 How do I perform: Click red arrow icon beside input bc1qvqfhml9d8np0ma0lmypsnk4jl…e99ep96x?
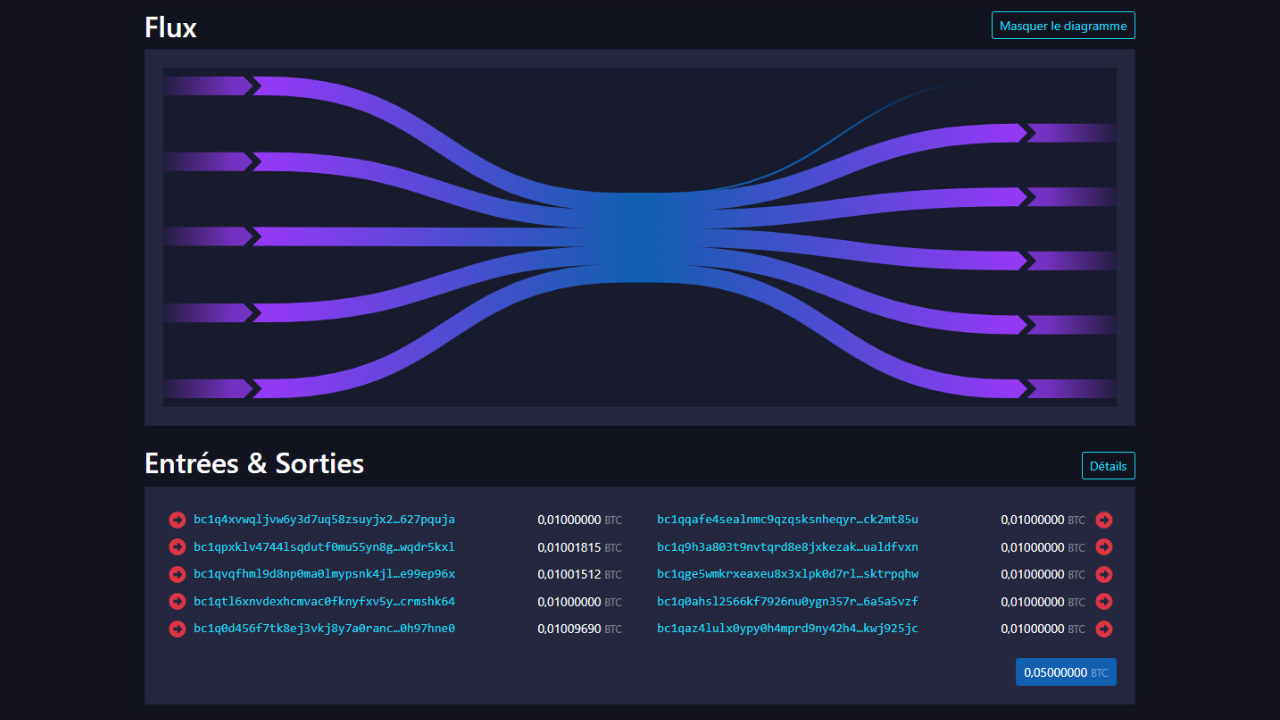coord(177,574)
